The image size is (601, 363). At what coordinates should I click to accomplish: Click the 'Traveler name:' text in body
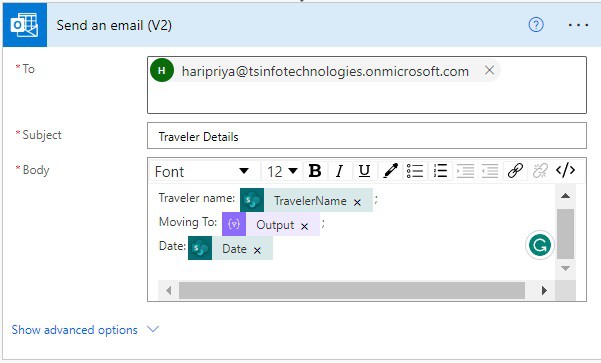pos(197,198)
